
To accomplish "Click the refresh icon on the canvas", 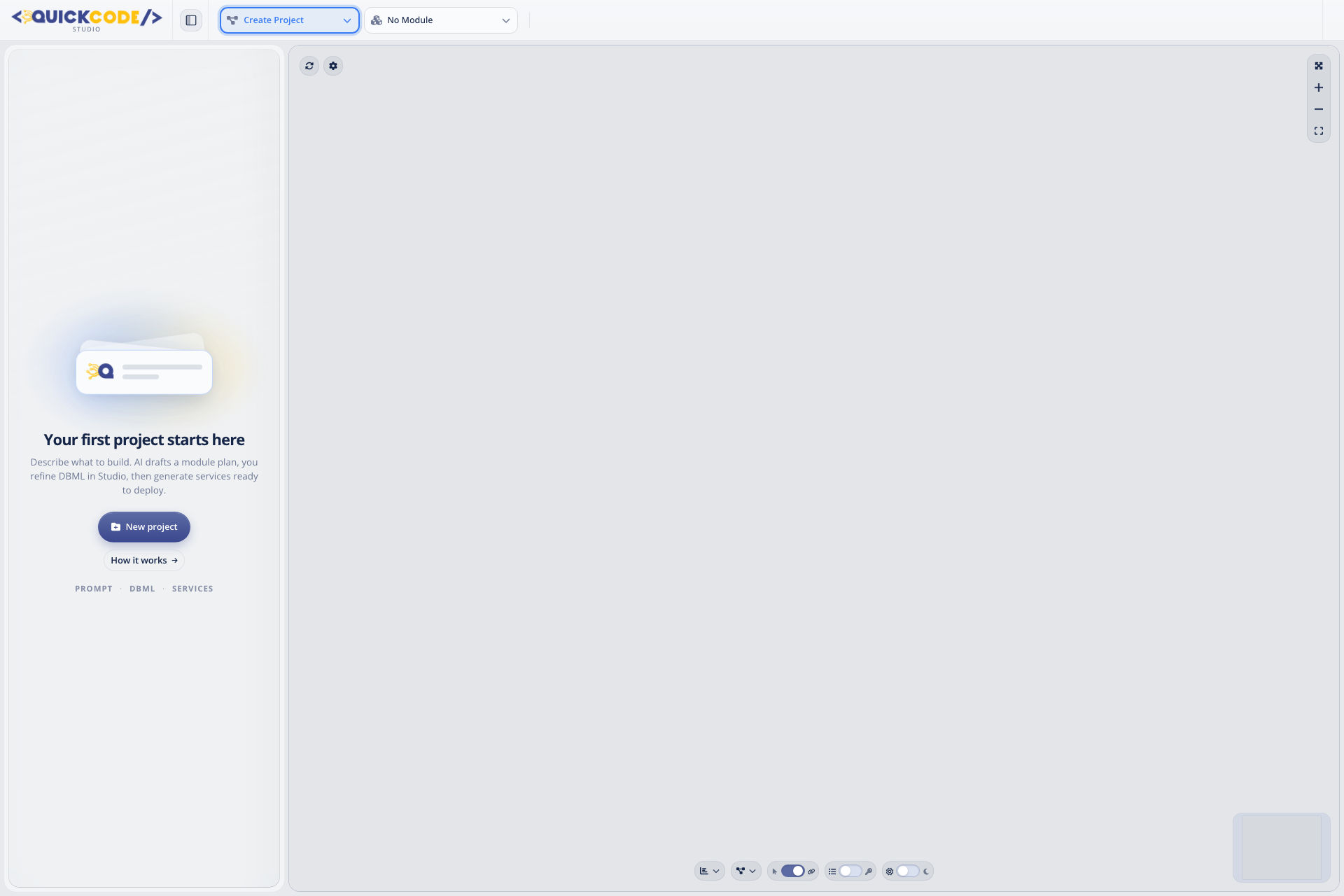I will click(x=309, y=66).
